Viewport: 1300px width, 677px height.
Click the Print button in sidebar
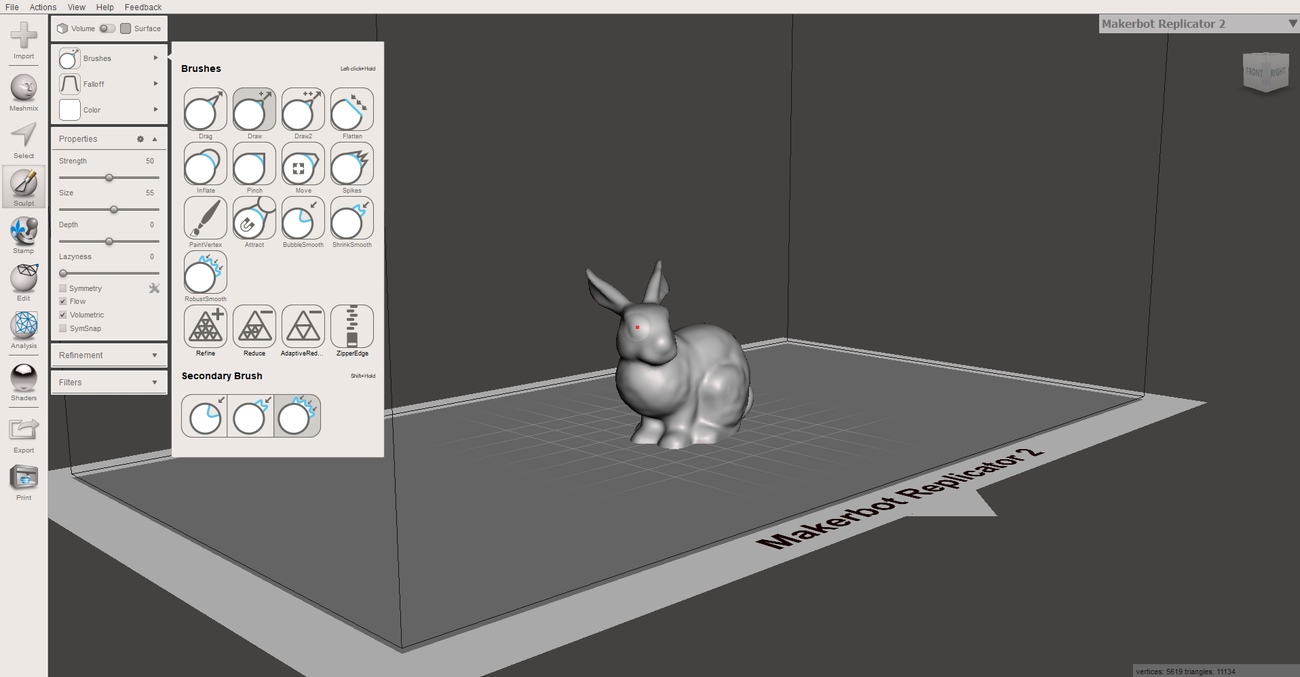[22, 483]
